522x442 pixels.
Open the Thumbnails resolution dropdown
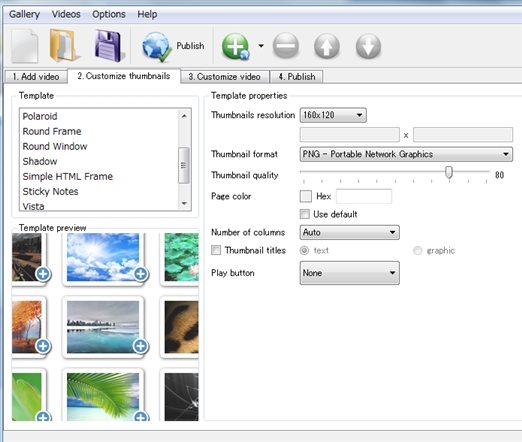coord(333,115)
